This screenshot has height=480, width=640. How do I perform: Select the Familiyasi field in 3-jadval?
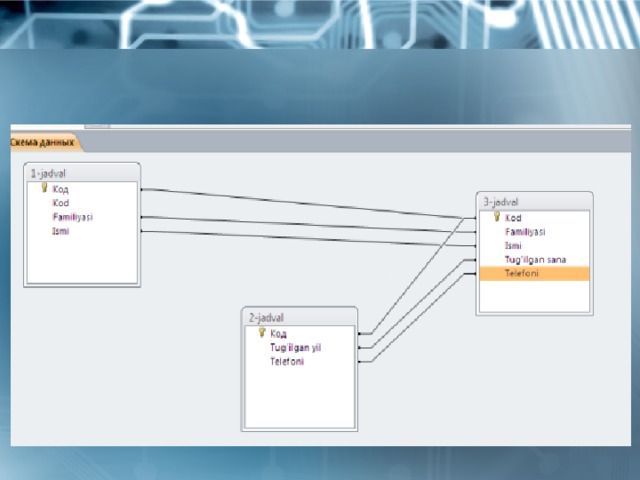(x=525, y=231)
